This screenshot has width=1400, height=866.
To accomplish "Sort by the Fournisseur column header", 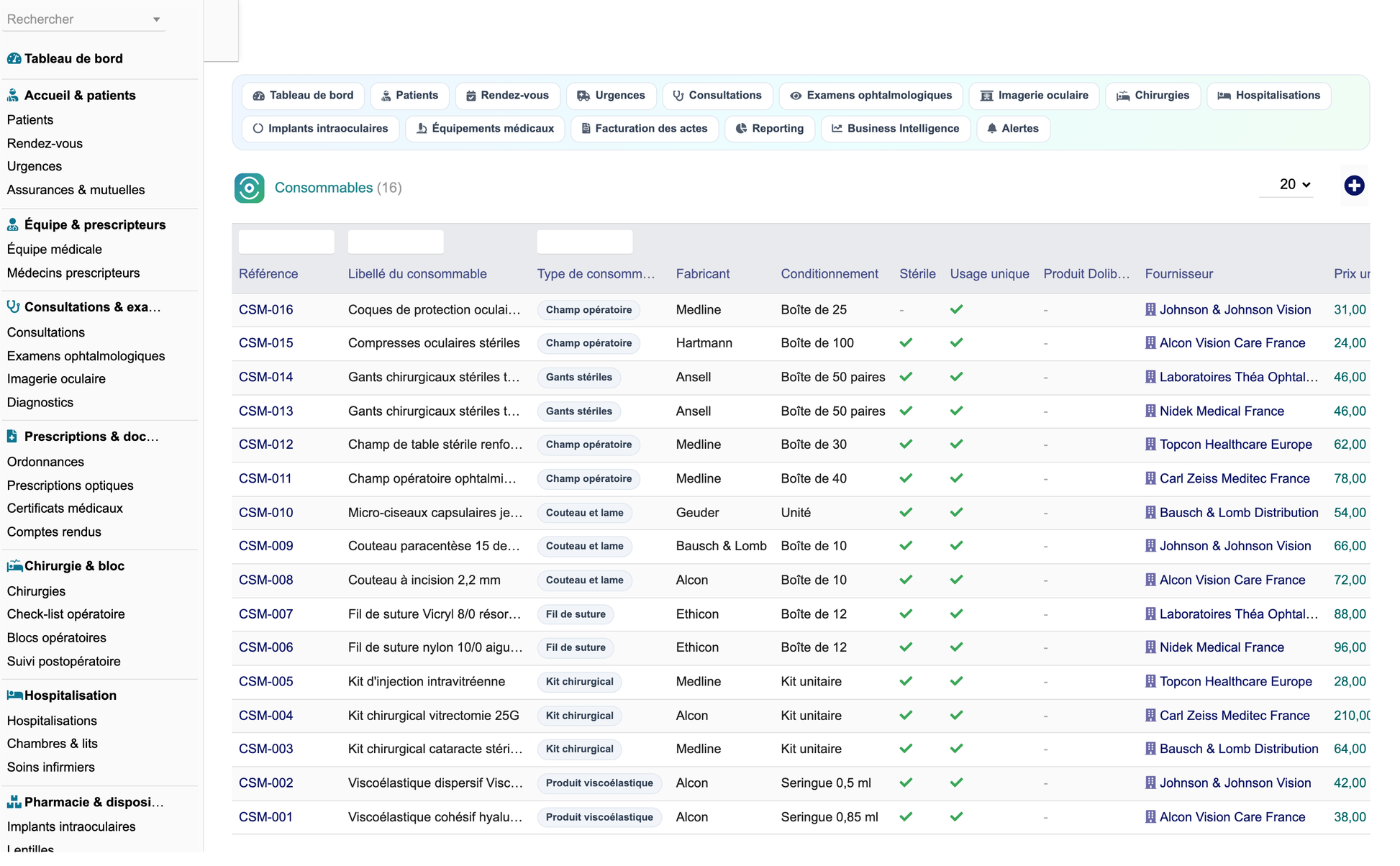I will pos(1178,273).
